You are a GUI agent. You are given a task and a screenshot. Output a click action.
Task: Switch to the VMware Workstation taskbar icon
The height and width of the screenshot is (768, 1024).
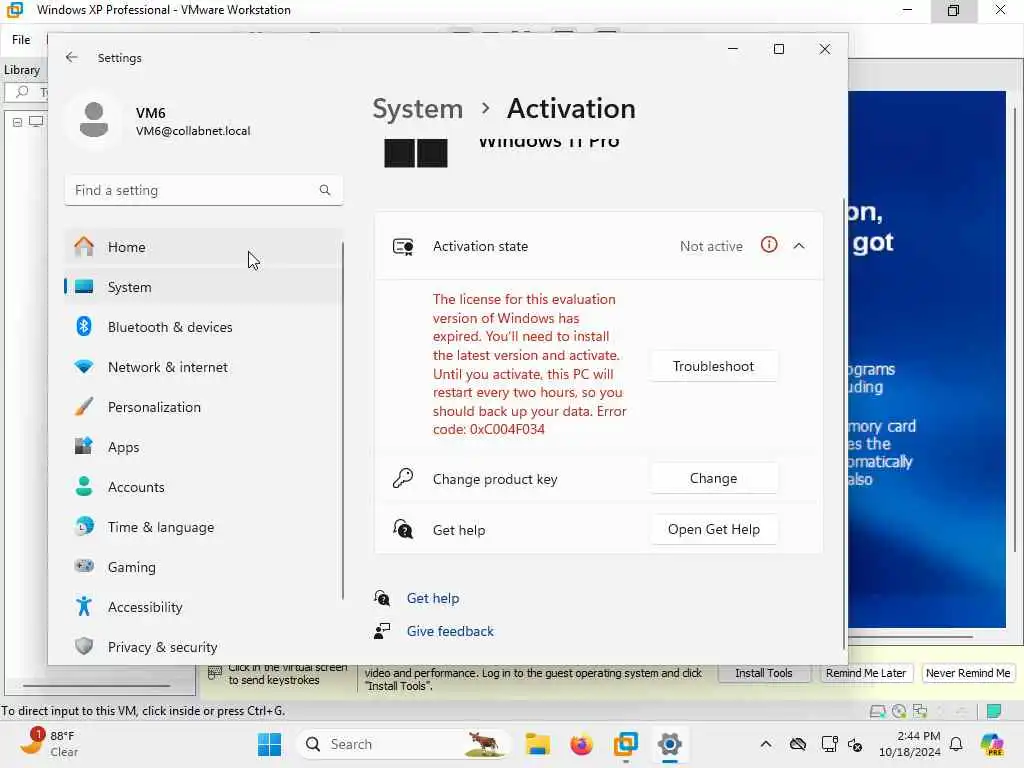626,744
